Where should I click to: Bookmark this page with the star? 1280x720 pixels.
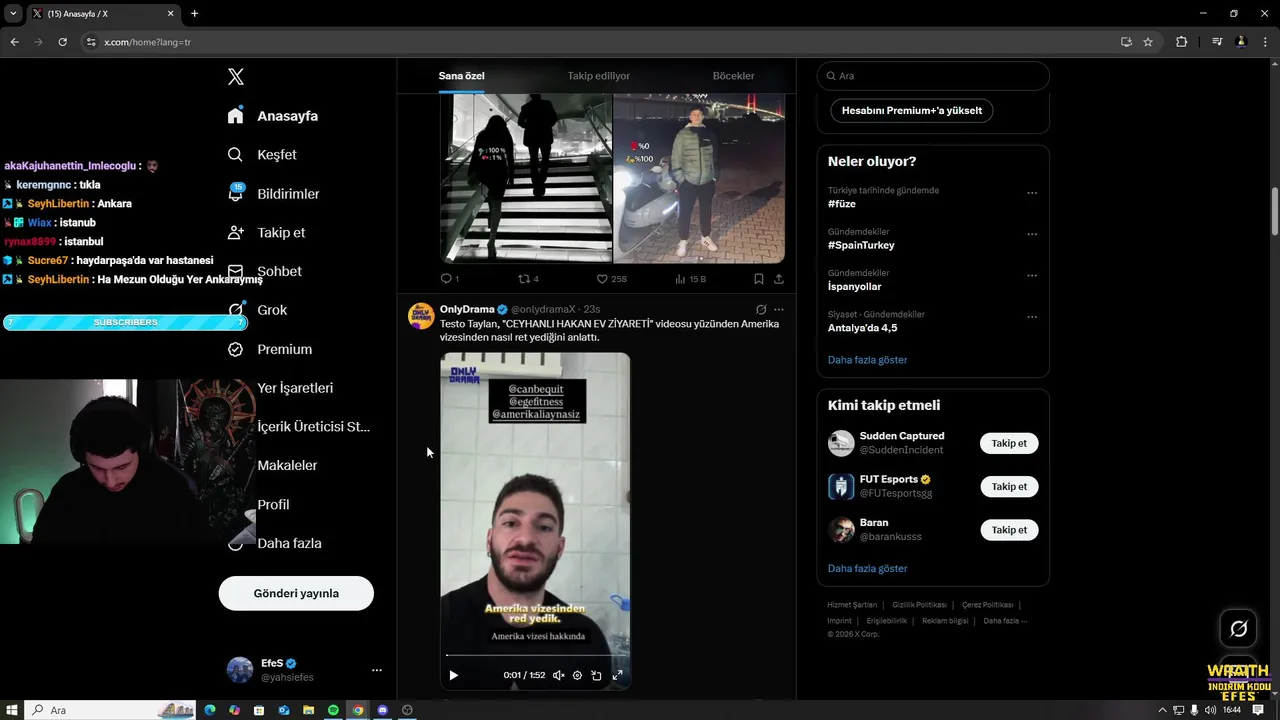(x=1148, y=42)
